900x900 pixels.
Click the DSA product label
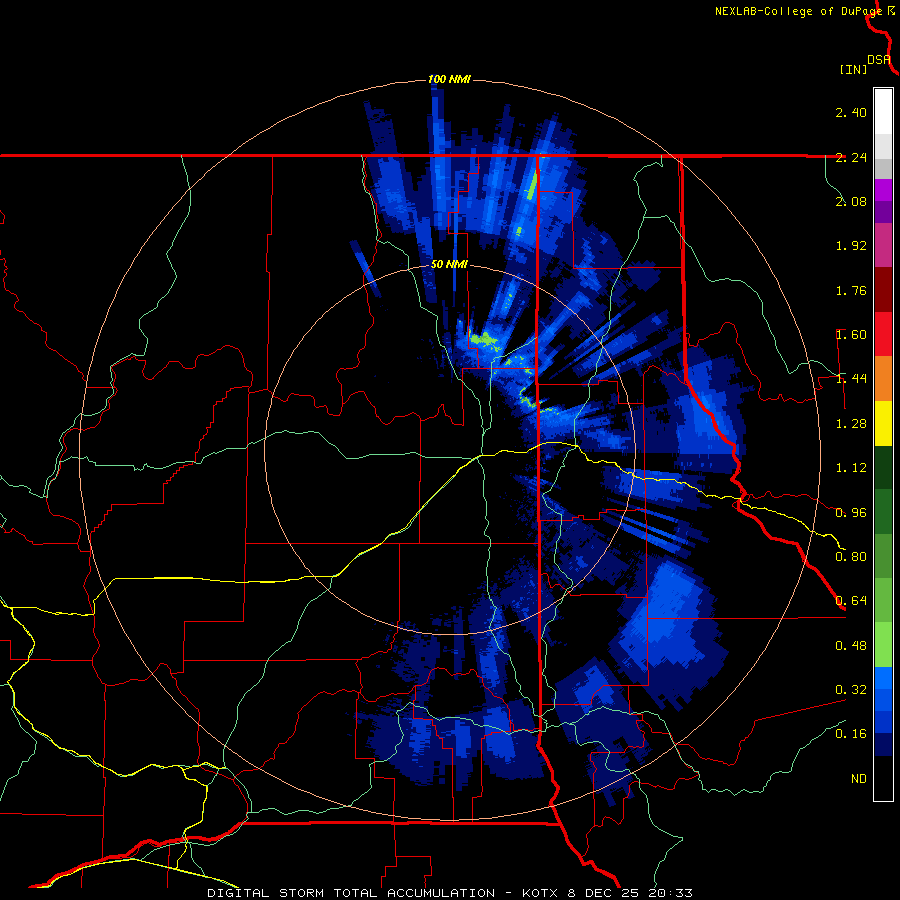click(879, 60)
